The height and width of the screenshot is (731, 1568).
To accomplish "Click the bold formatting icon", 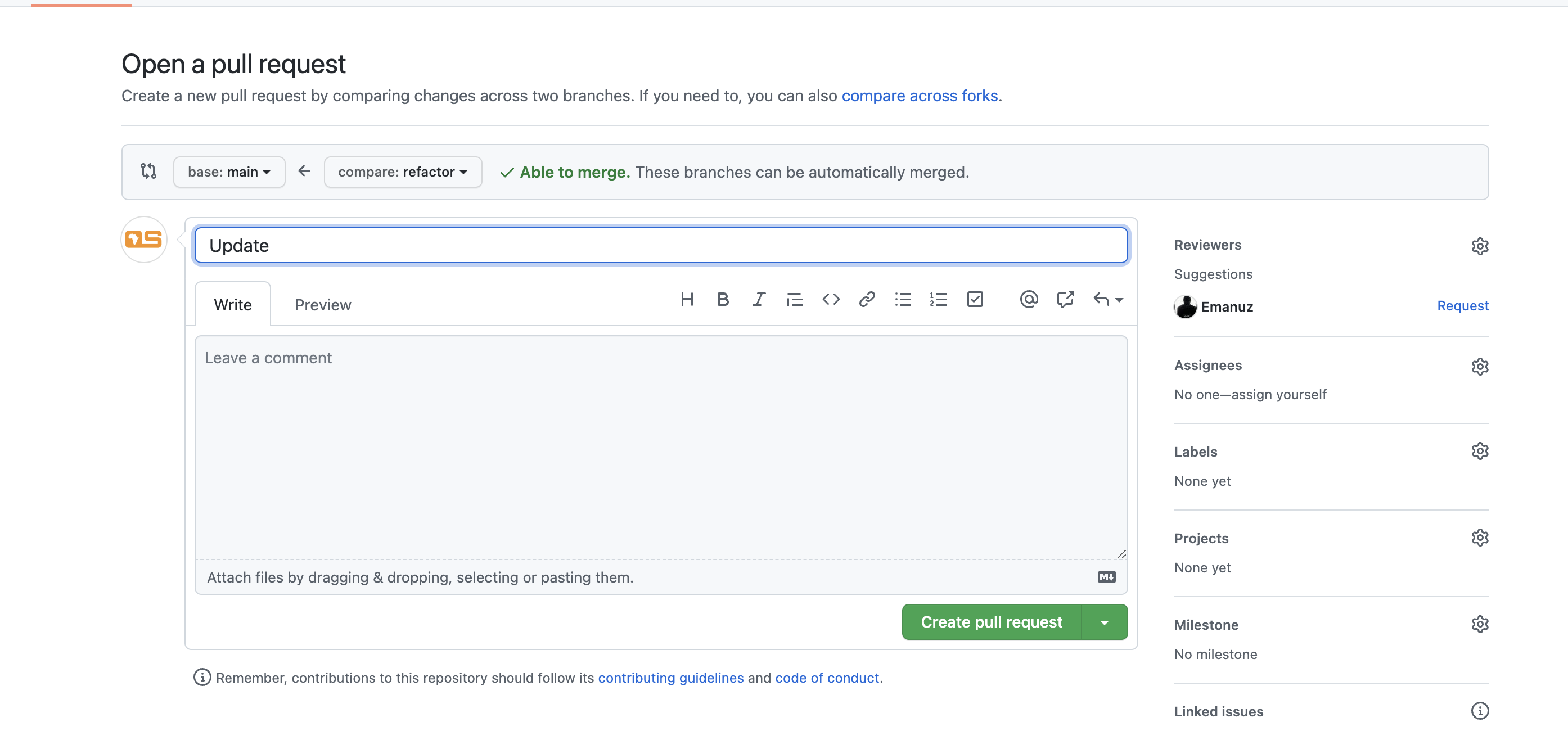I will [722, 298].
